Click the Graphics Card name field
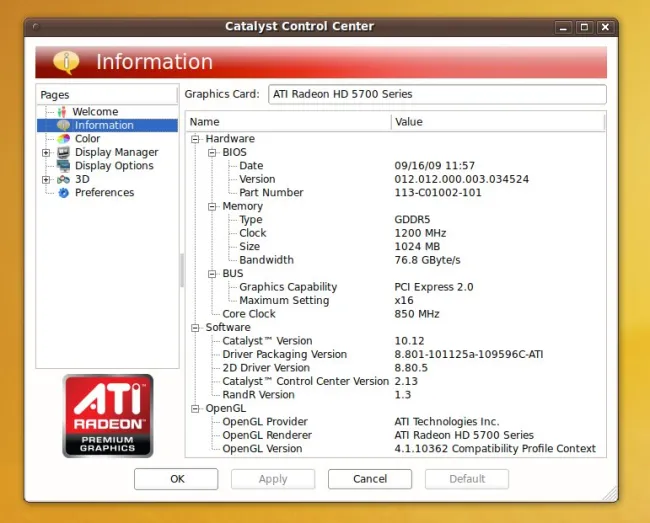This screenshot has height=523, width=650. tap(436, 94)
